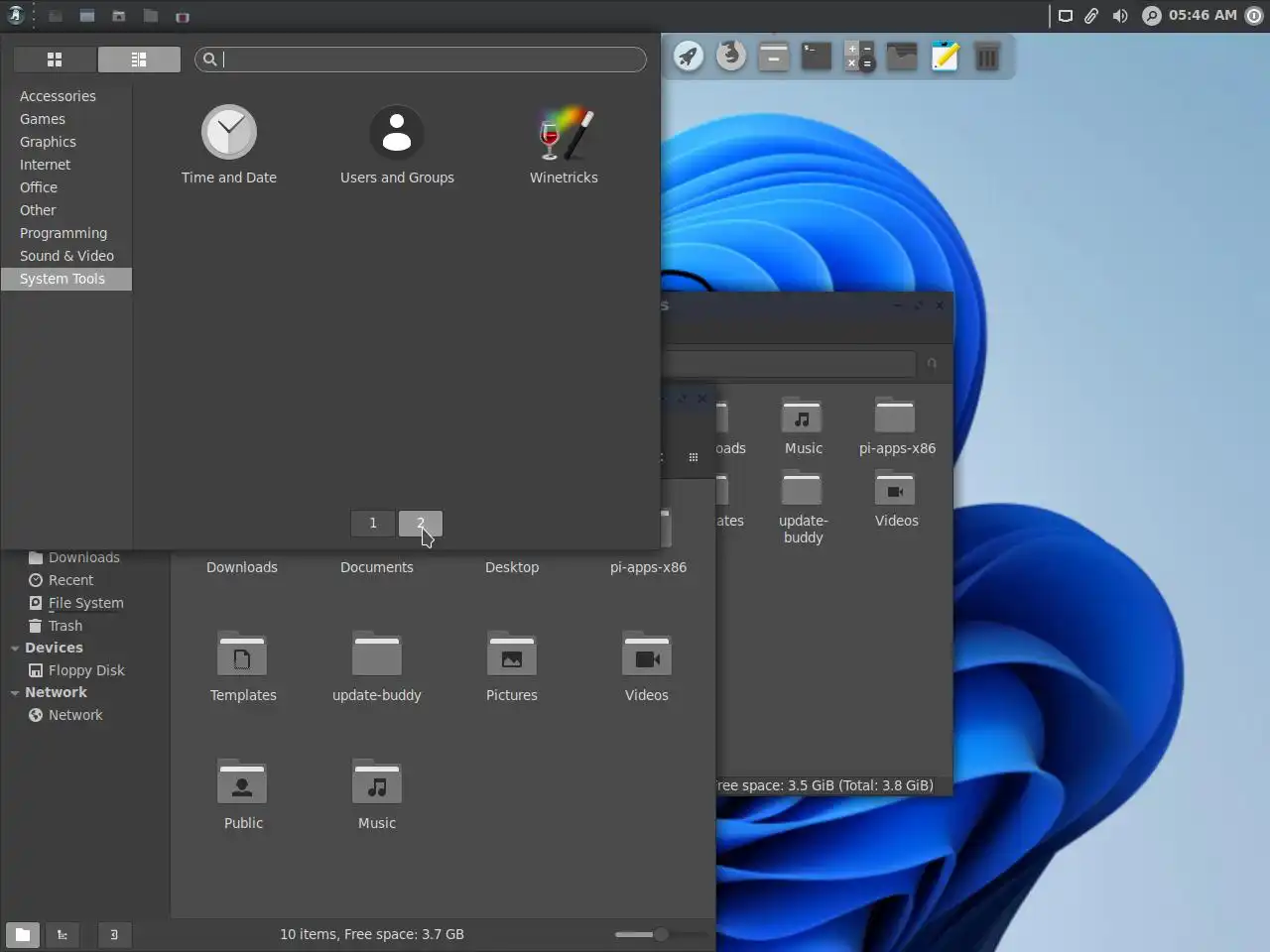Show places sidebar via the folder button
The height and width of the screenshot is (952, 1270).
[x=22, y=934]
